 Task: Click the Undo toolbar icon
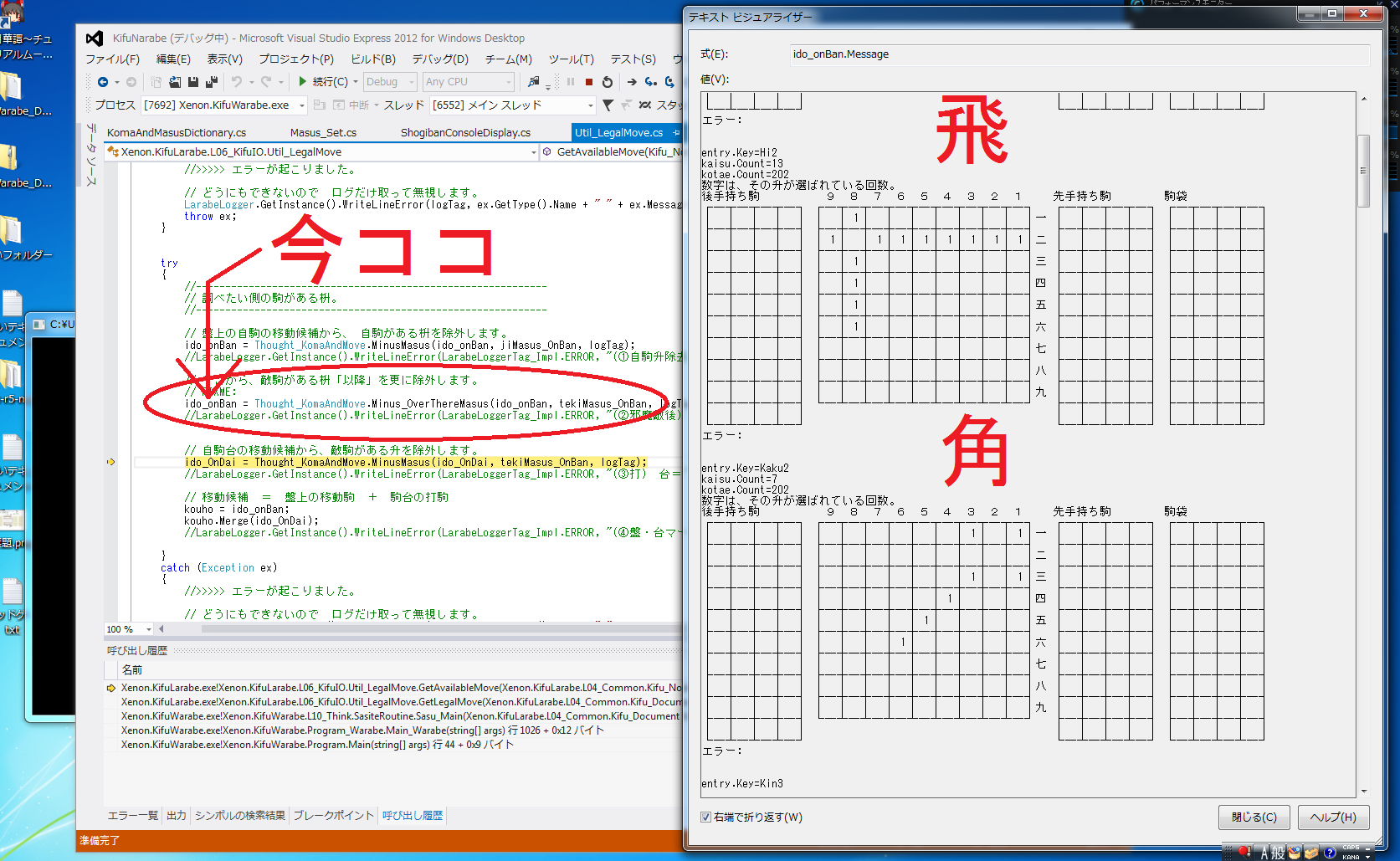tap(237, 82)
